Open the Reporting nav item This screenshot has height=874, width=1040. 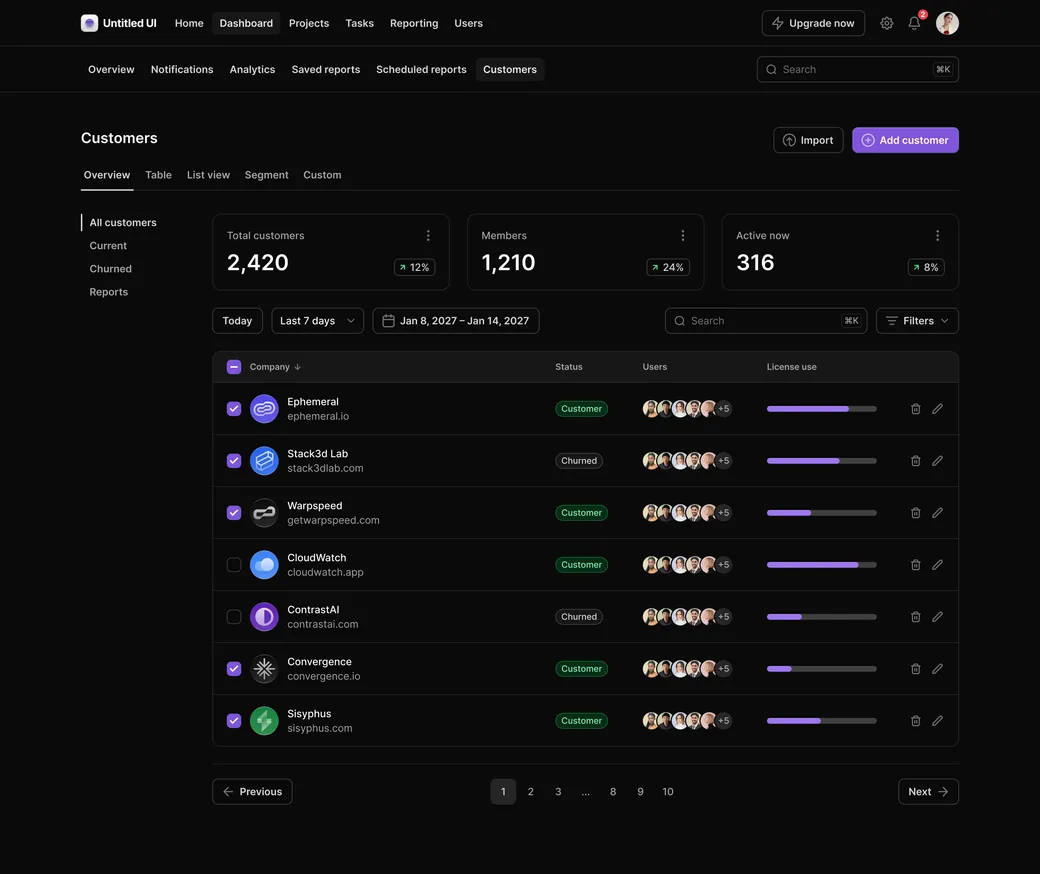[414, 23]
